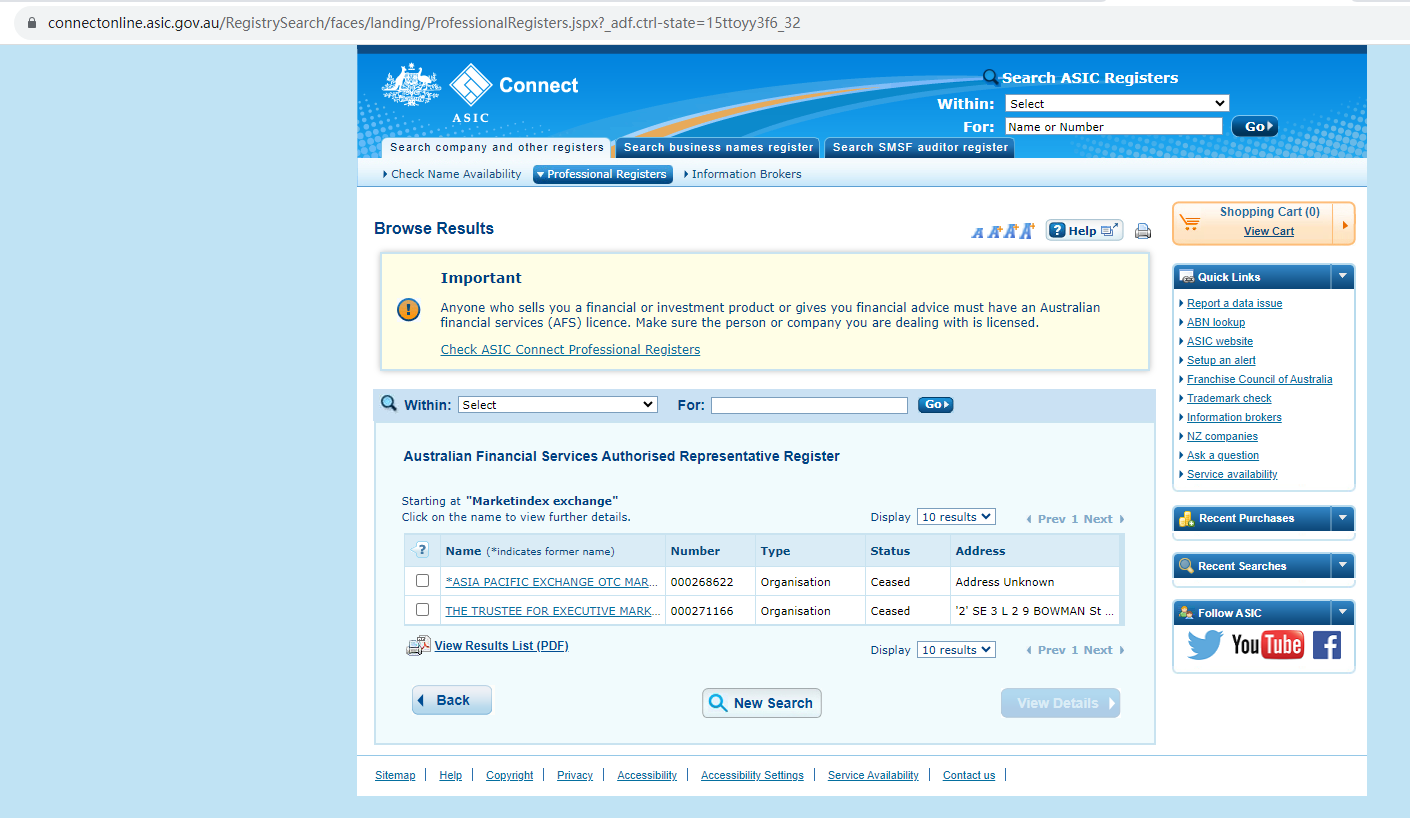Open ASIC website quick link
The image size is (1410, 818).
point(1220,341)
